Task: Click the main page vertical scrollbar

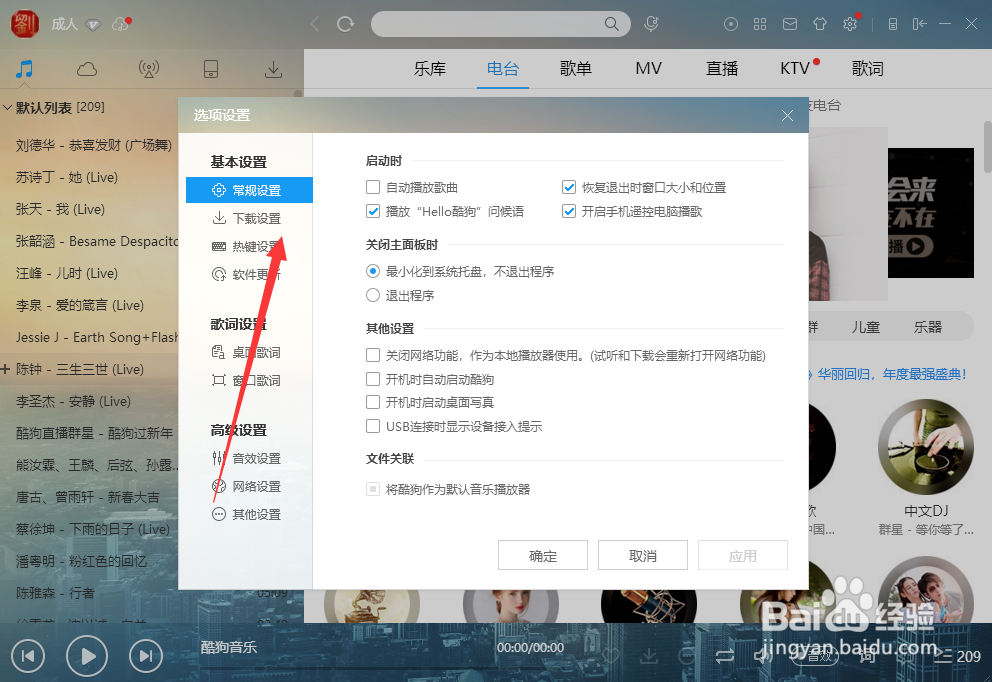Action: [x=988, y=147]
